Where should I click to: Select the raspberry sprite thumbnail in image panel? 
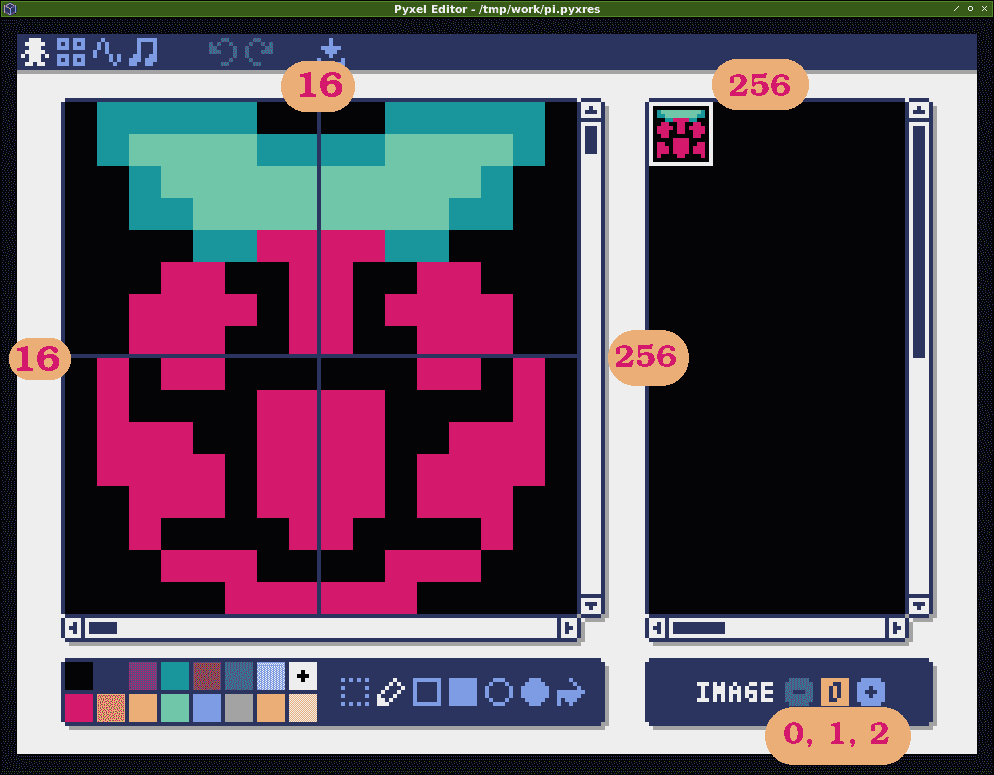(x=681, y=134)
